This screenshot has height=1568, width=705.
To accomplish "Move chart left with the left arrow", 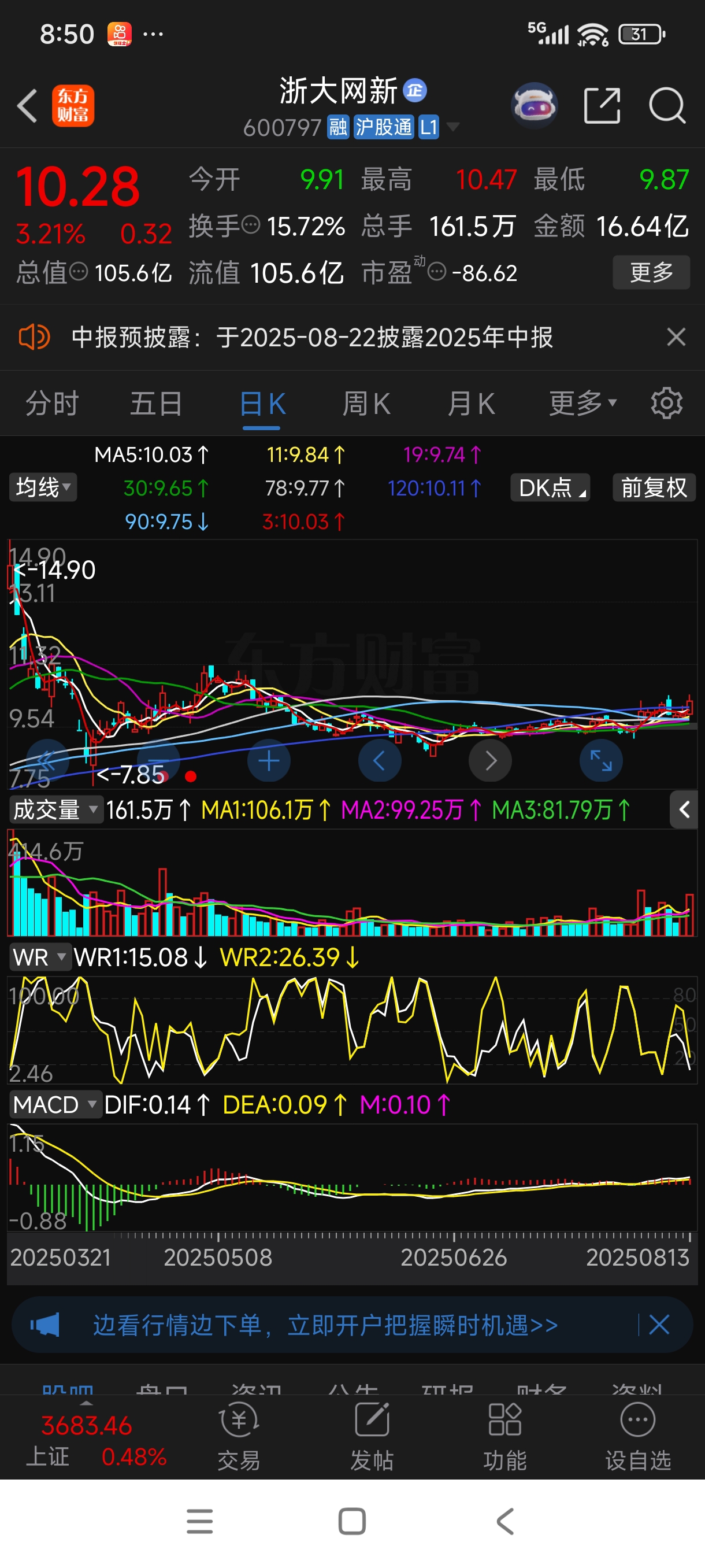I will (380, 760).
